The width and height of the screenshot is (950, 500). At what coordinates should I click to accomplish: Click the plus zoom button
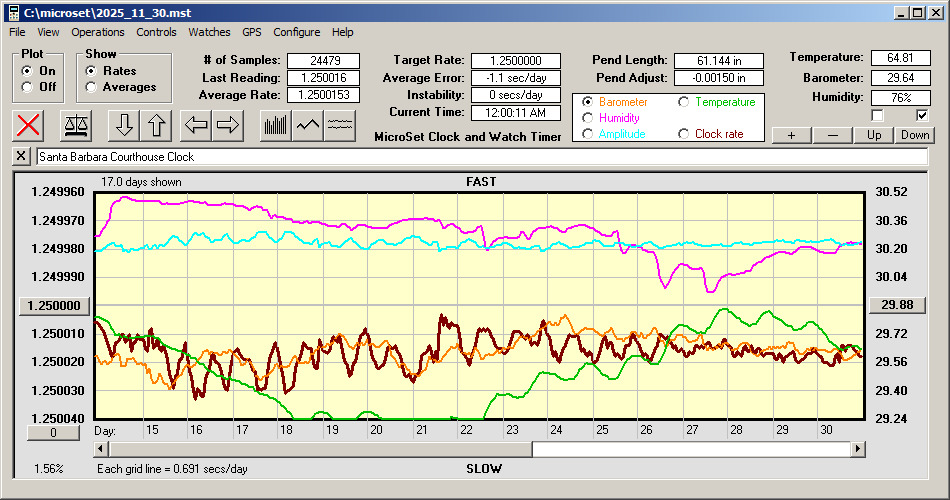click(791, 135)
